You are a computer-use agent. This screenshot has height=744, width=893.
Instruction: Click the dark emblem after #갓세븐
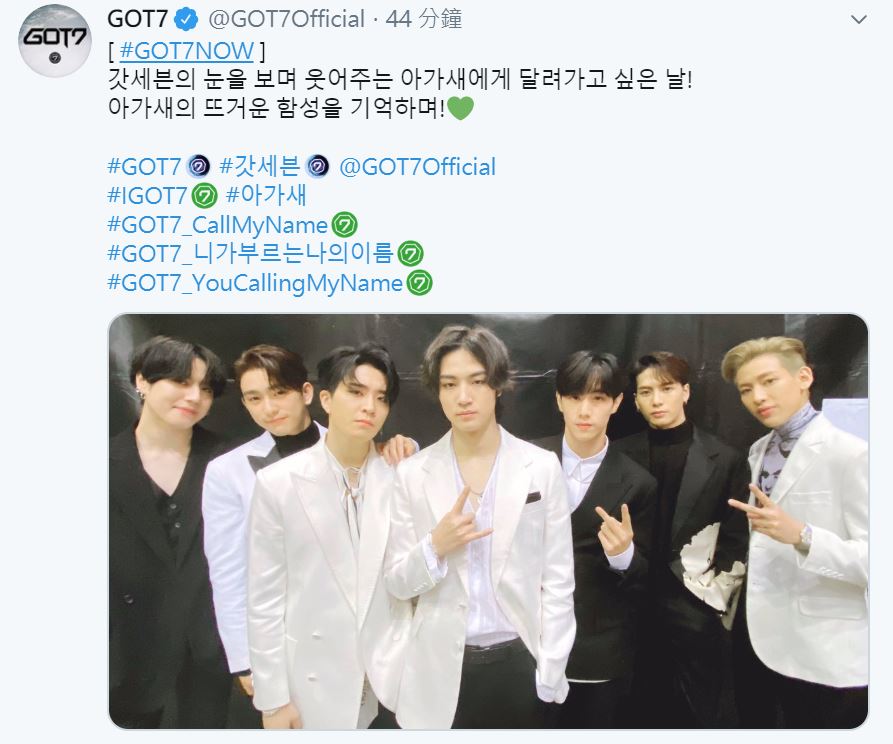click(317, 167)
